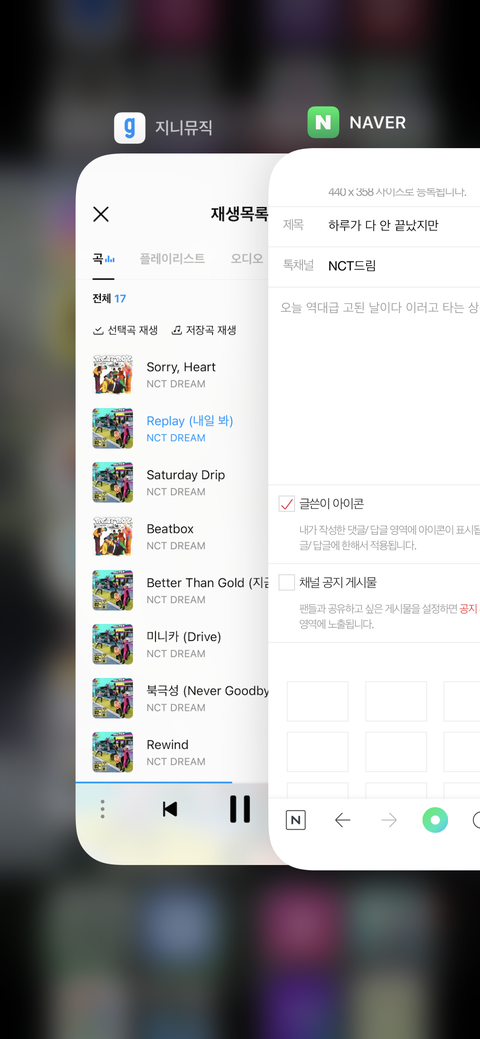Close the playlist with the X icon
Image resolution: width=480 pixels, height=1039 pixels.
(101, 214)
